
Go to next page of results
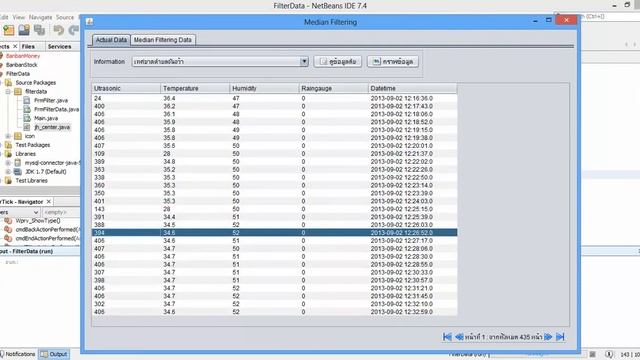click(548, 337)
